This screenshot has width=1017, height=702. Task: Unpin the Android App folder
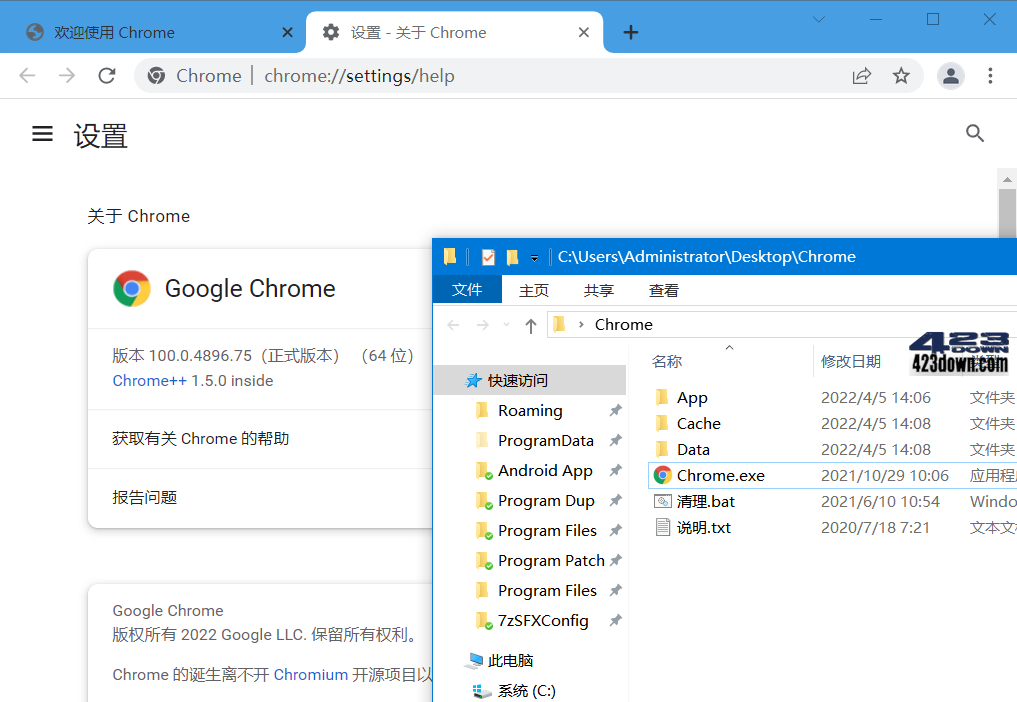(x=616, y=470)
